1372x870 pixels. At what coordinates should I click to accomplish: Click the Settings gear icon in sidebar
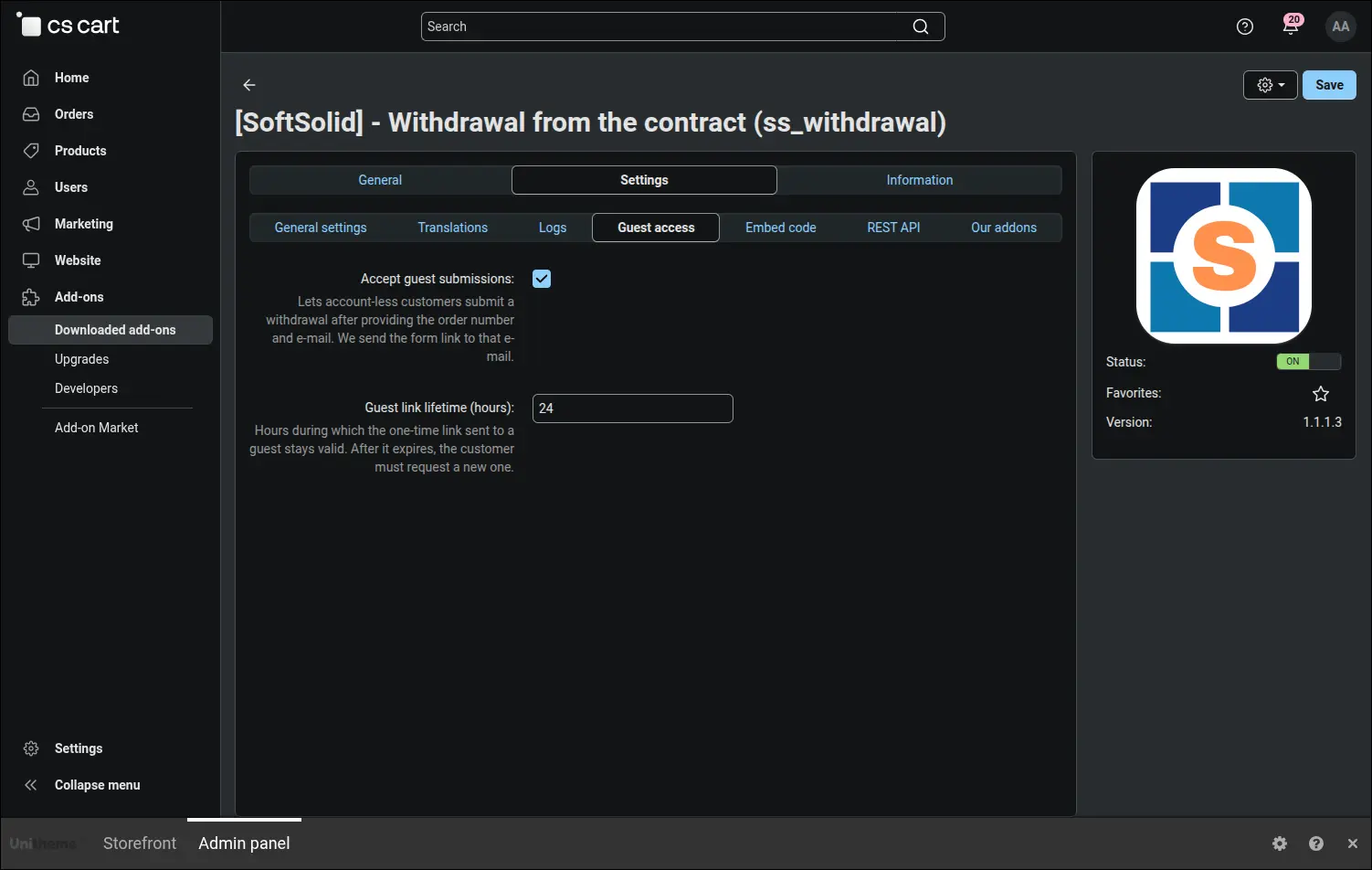point(31,748)
